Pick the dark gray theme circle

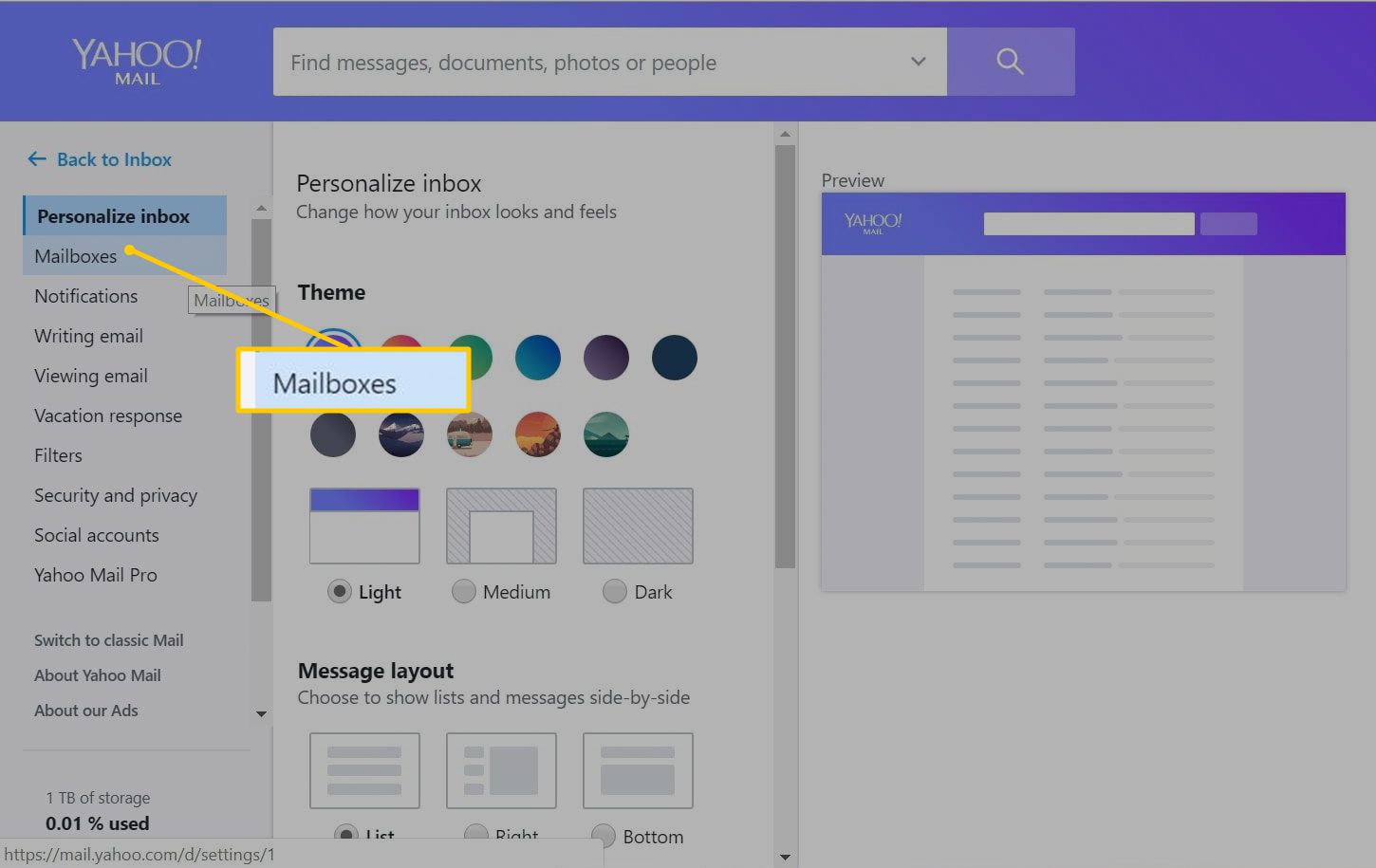point(333,434)
